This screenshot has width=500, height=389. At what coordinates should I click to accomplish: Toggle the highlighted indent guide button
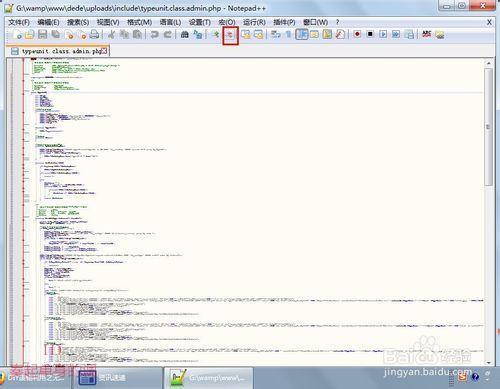[302, 34]
